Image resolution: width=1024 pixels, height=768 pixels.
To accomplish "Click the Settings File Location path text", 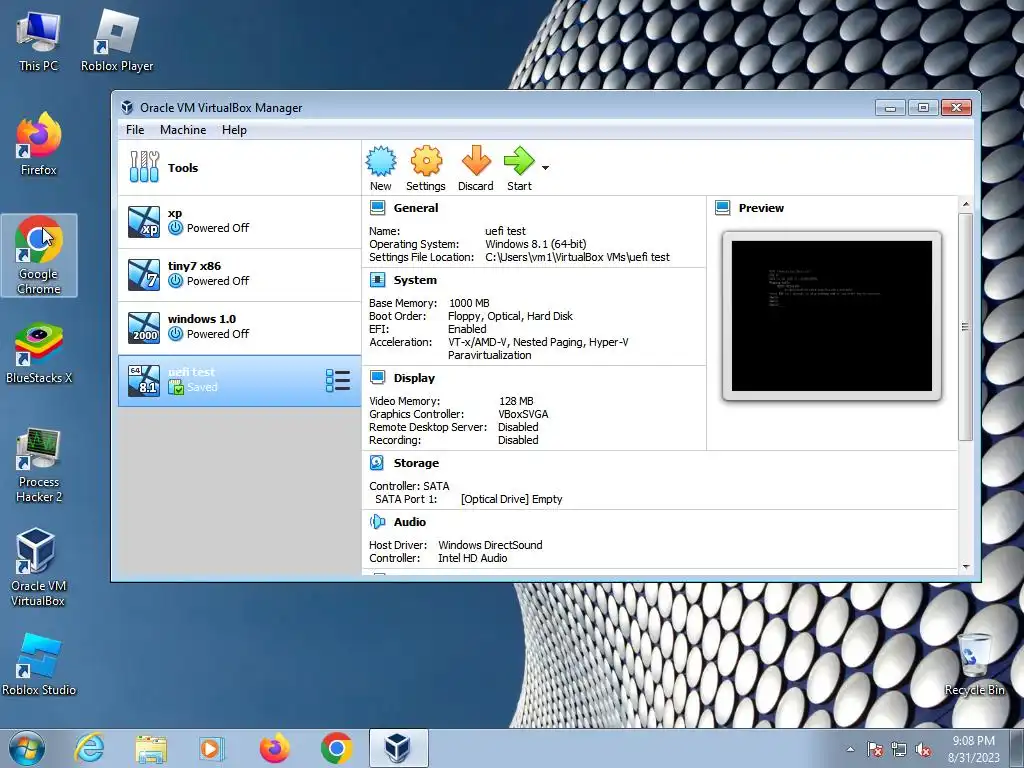I will point(577,257).
